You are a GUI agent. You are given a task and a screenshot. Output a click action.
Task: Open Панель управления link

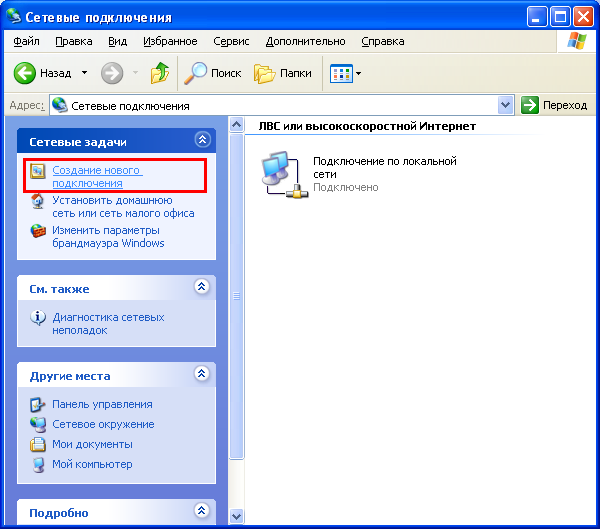tap(102, 404)
